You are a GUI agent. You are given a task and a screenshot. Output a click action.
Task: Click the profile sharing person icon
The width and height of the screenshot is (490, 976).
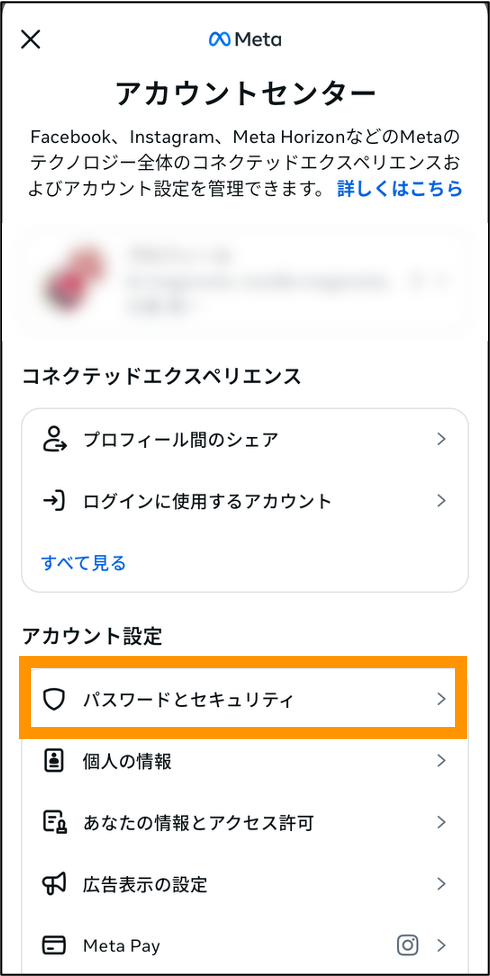click(54, 439)
